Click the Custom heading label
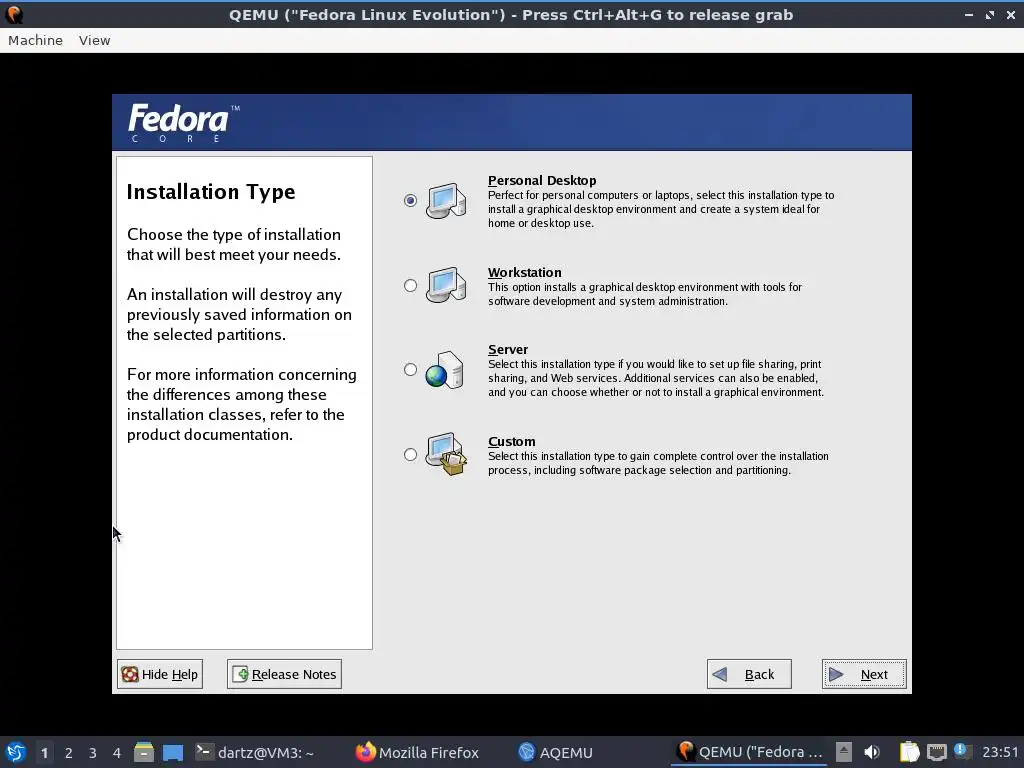Screen dimensions: 1024x768 coord(511,441)
